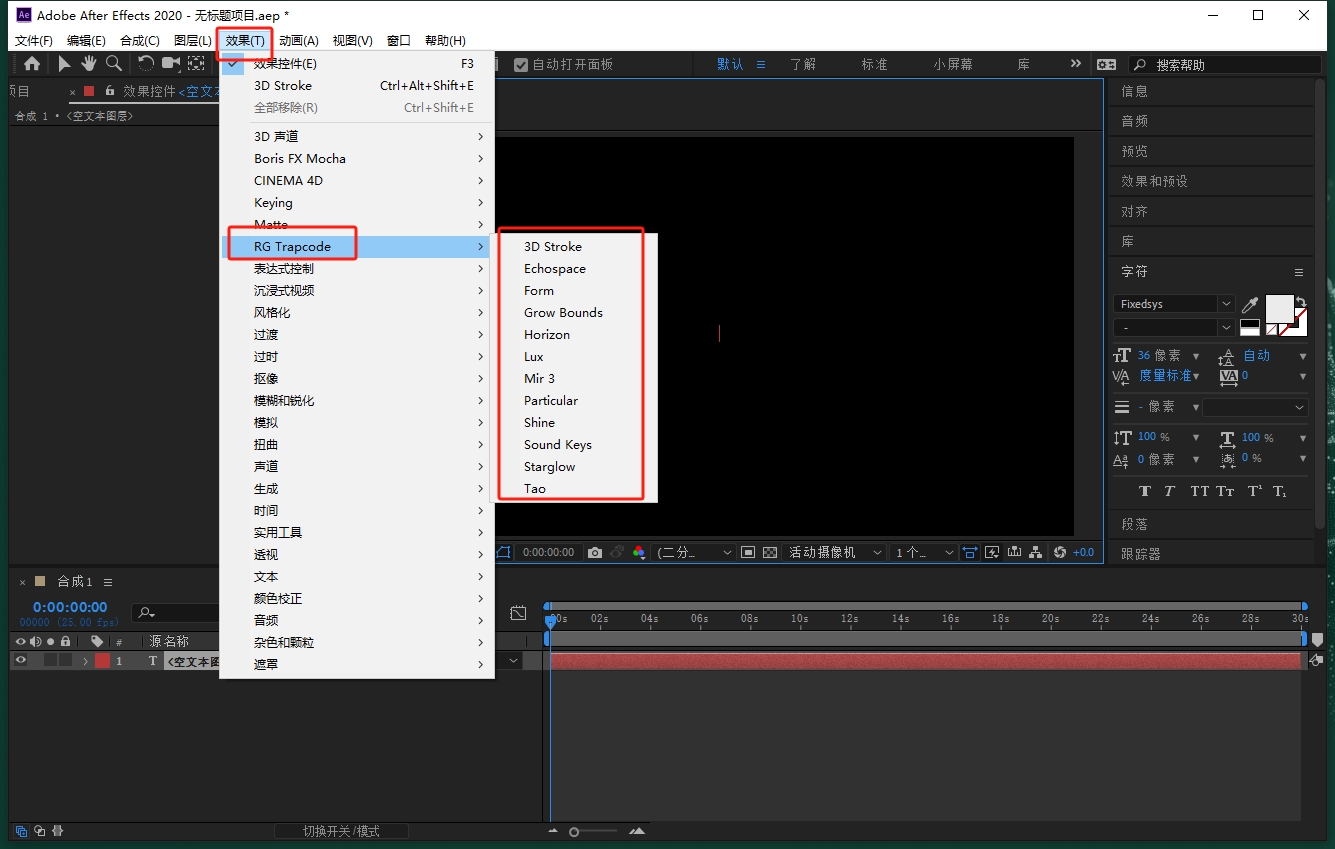The width and height of the screenshot is (1335, 849).
Task: Open the 效果和预设 panel
Action: click(x=1154, y=181)
